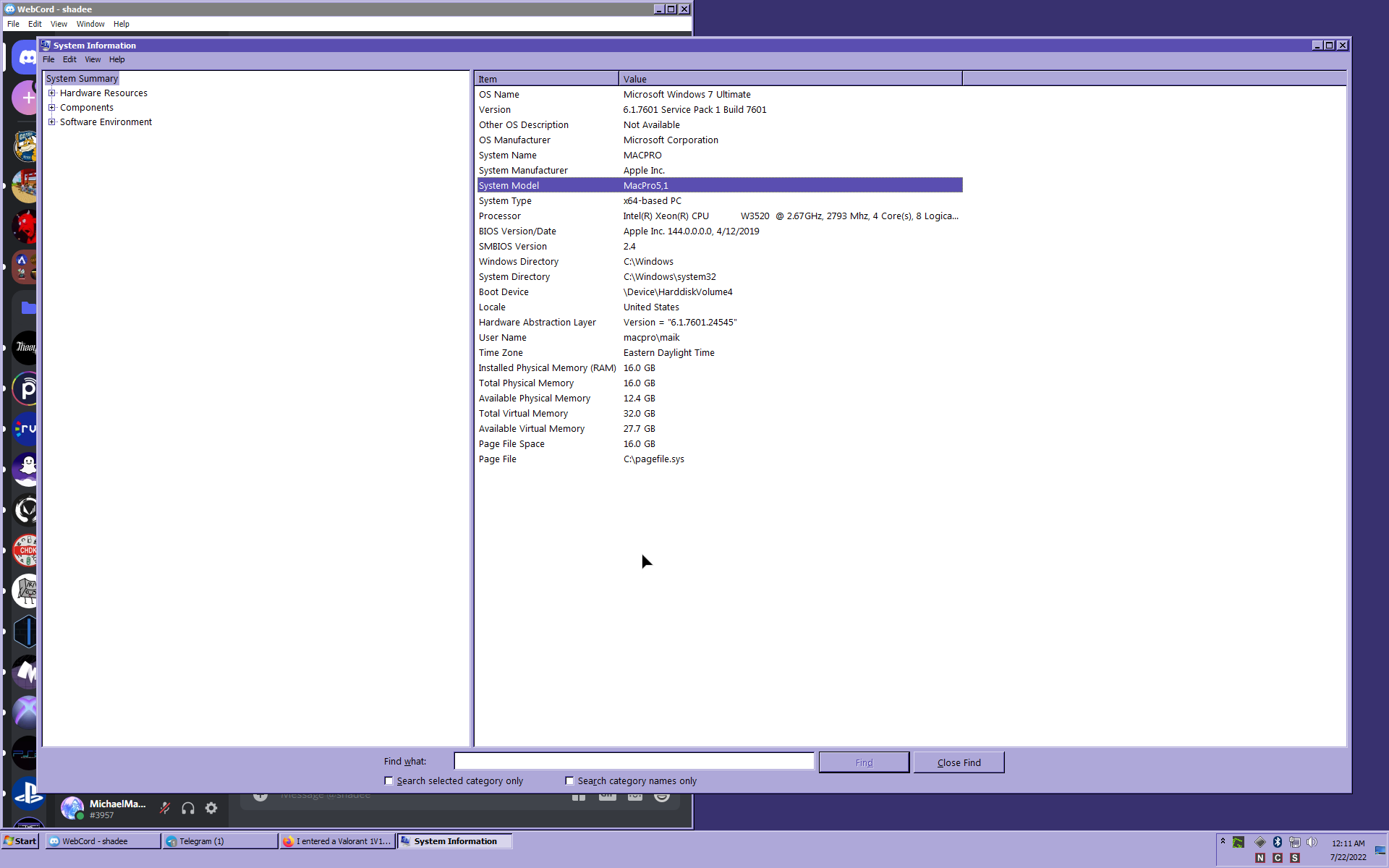
Task: Click System Information taskbar button
Action: [x=454, y=841]
